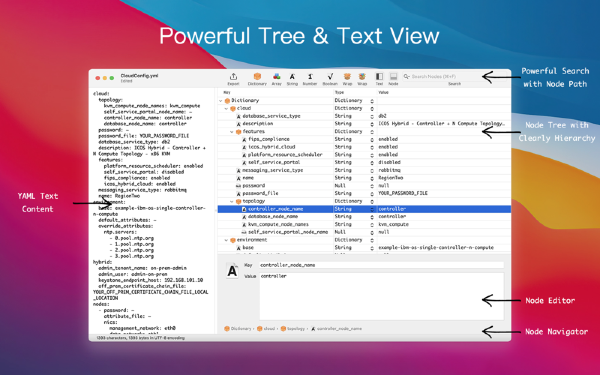Collapse the root Dictionary node
Screen dimensions: 600x375
(x=221, y=101)
